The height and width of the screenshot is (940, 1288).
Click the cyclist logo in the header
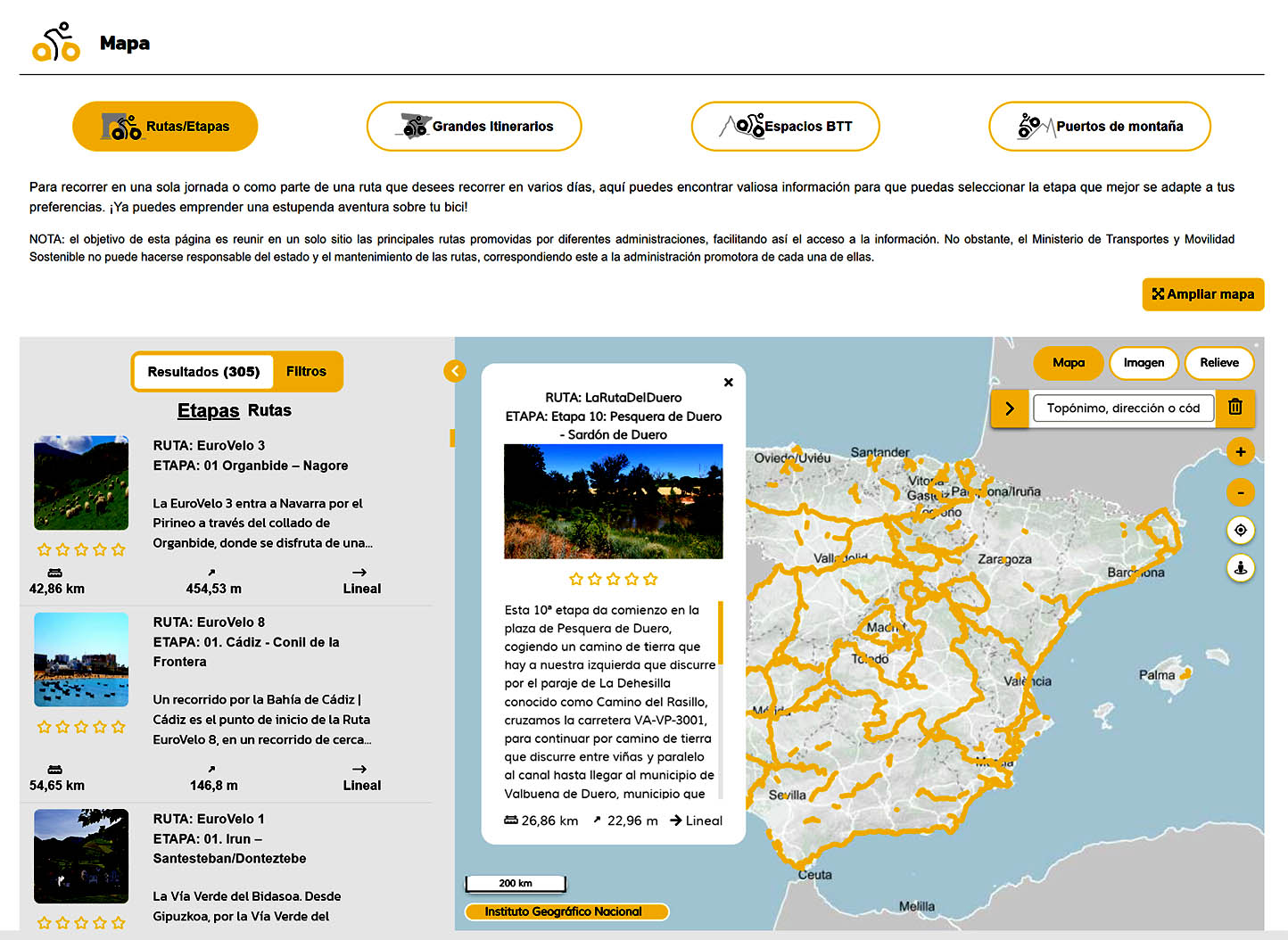tap(56, 43)
